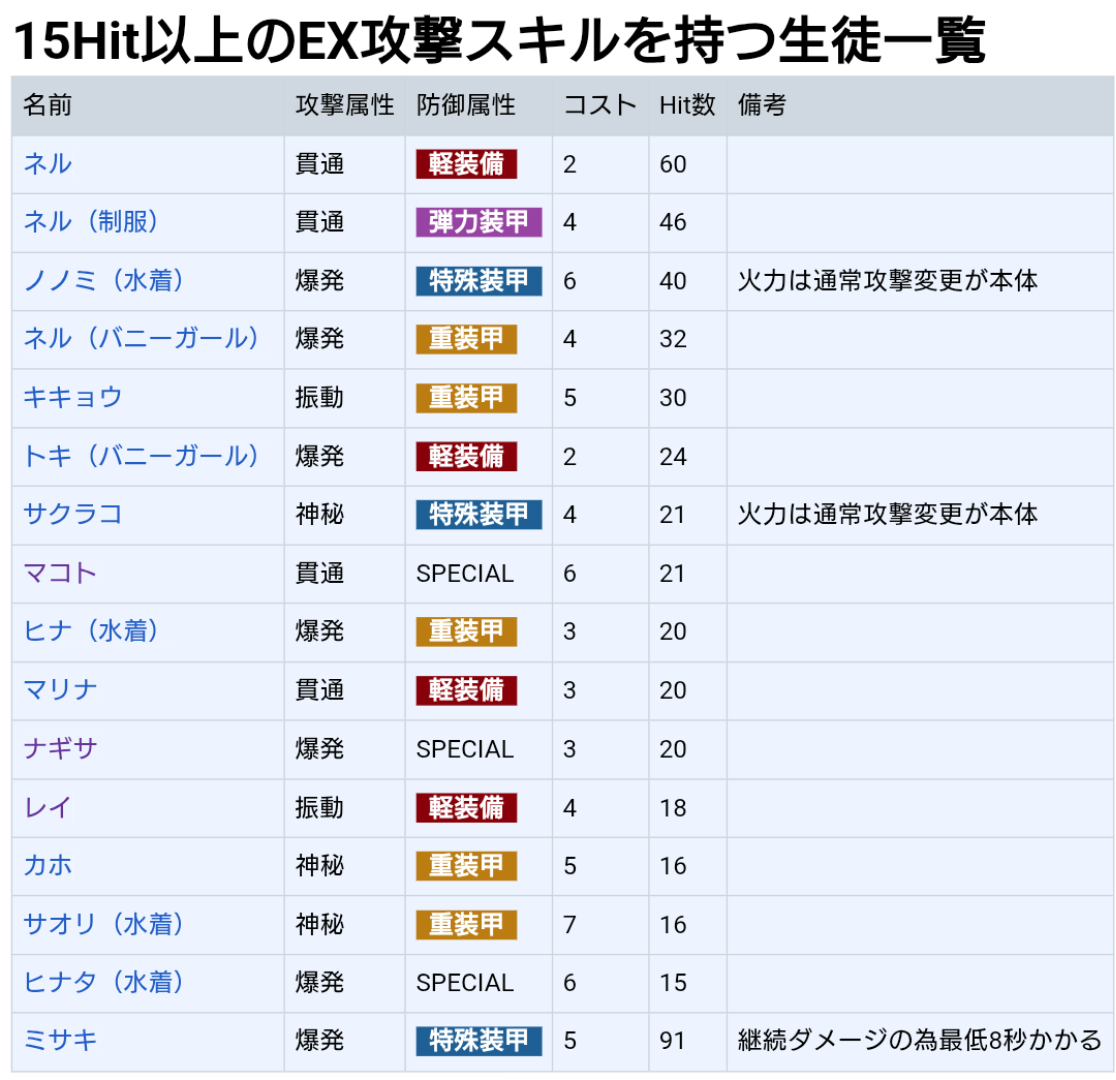Open the トキ（バニーガール） link
The height and width of the screenshot is (1080, 1116).
pyautogui.click(x=141, y=456)
